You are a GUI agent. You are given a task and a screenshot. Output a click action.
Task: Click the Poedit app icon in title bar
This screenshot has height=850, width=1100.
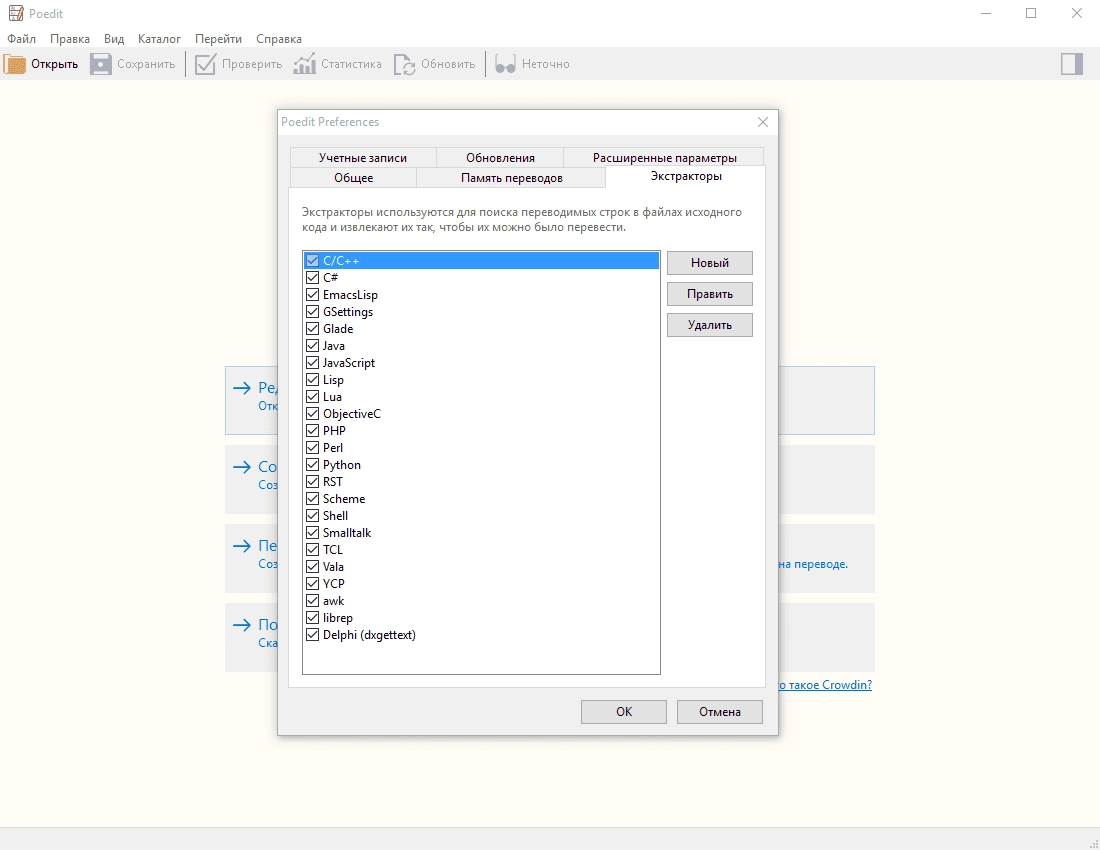15,13
